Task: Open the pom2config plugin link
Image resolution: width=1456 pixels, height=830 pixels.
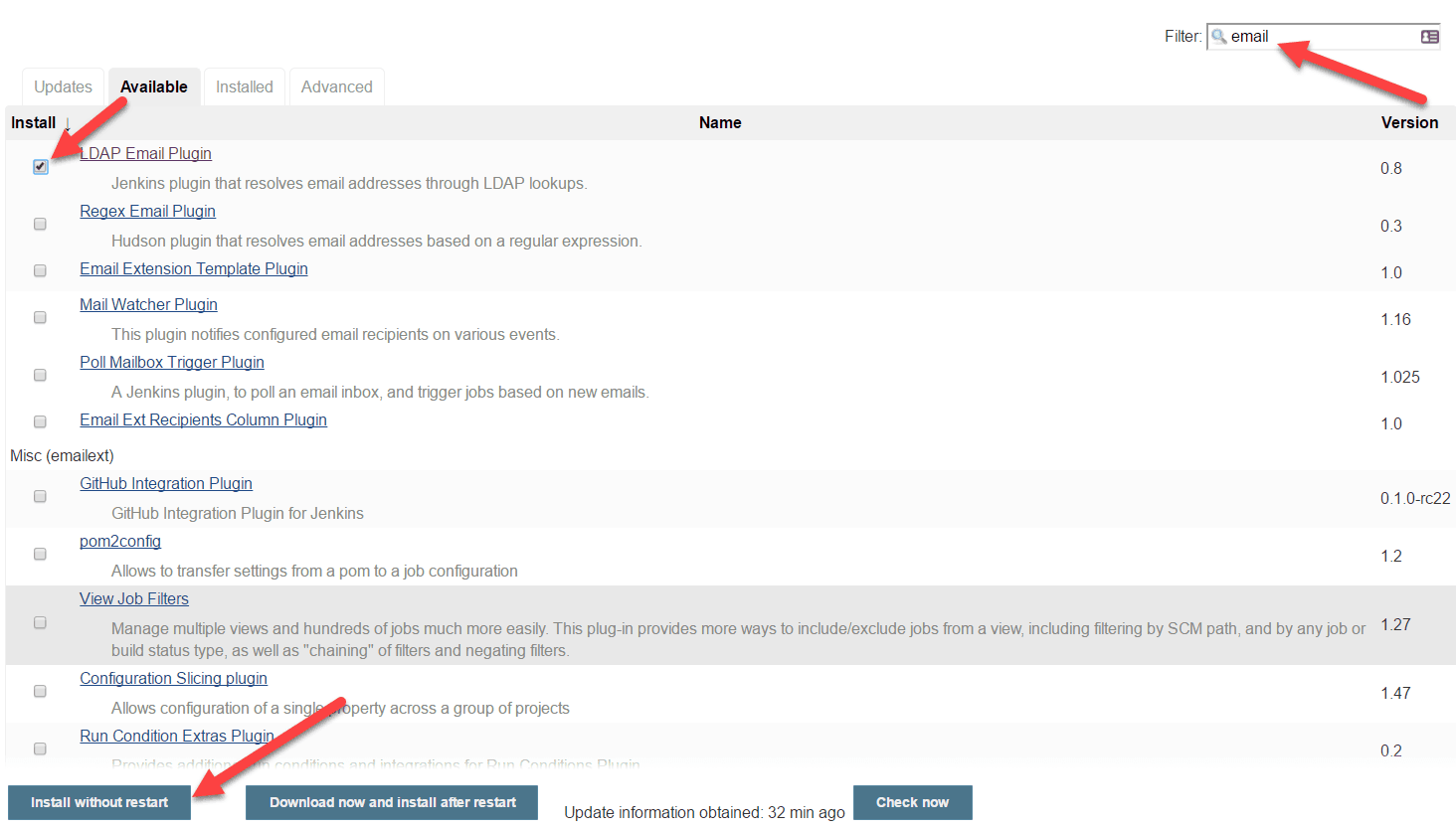Action: click(x=119, y=541)
